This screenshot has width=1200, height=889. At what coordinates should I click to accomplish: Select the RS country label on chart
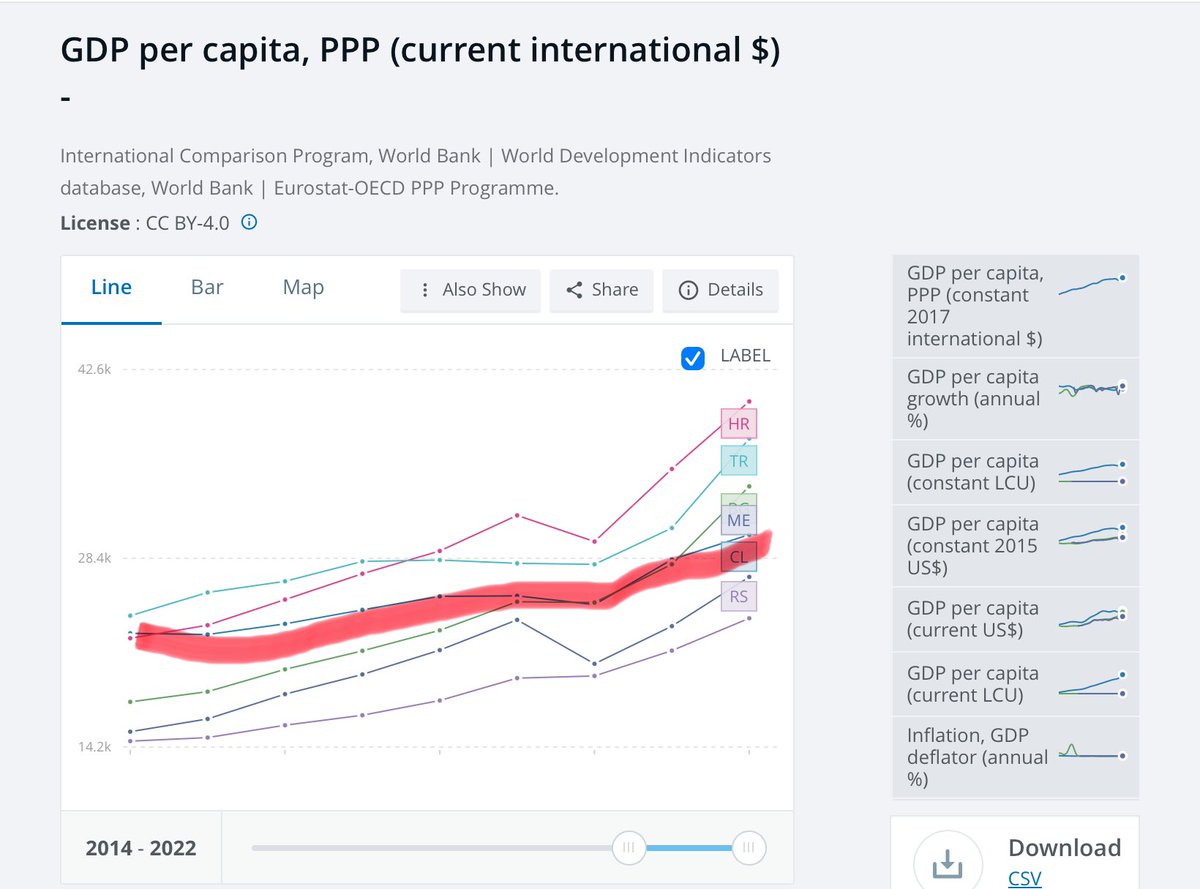(739, 597)
